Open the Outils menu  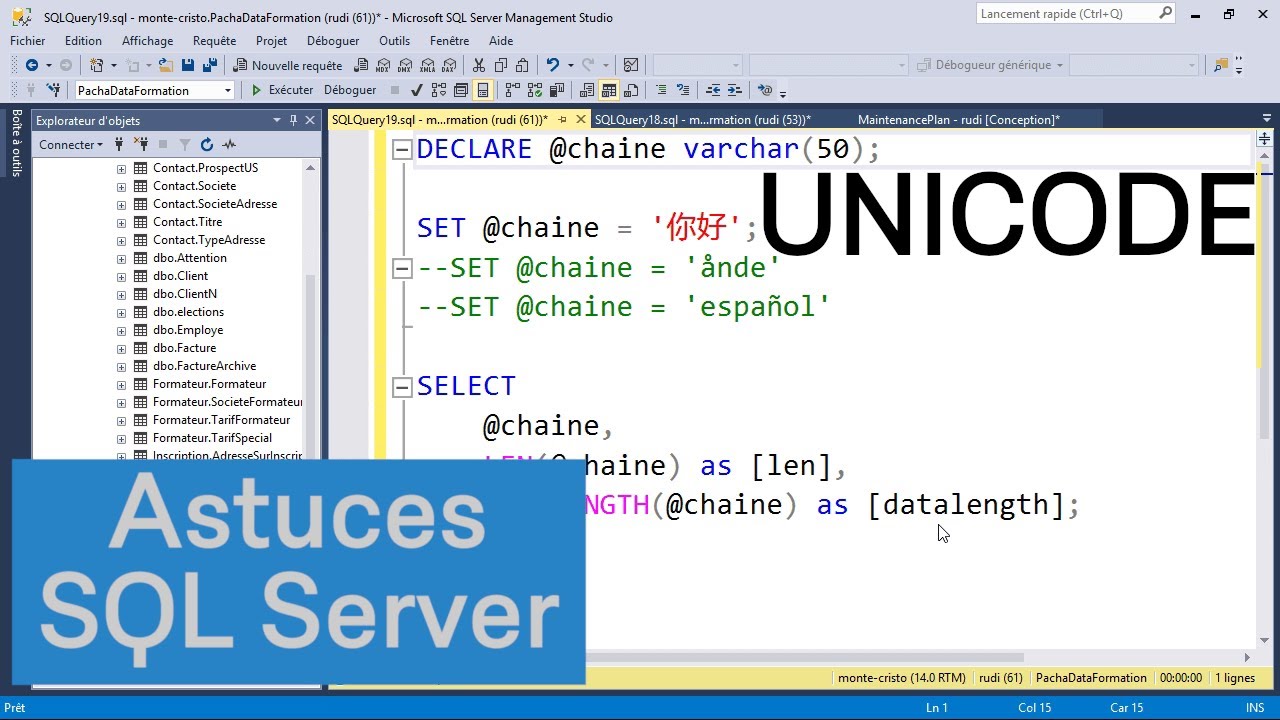[395, 41]
